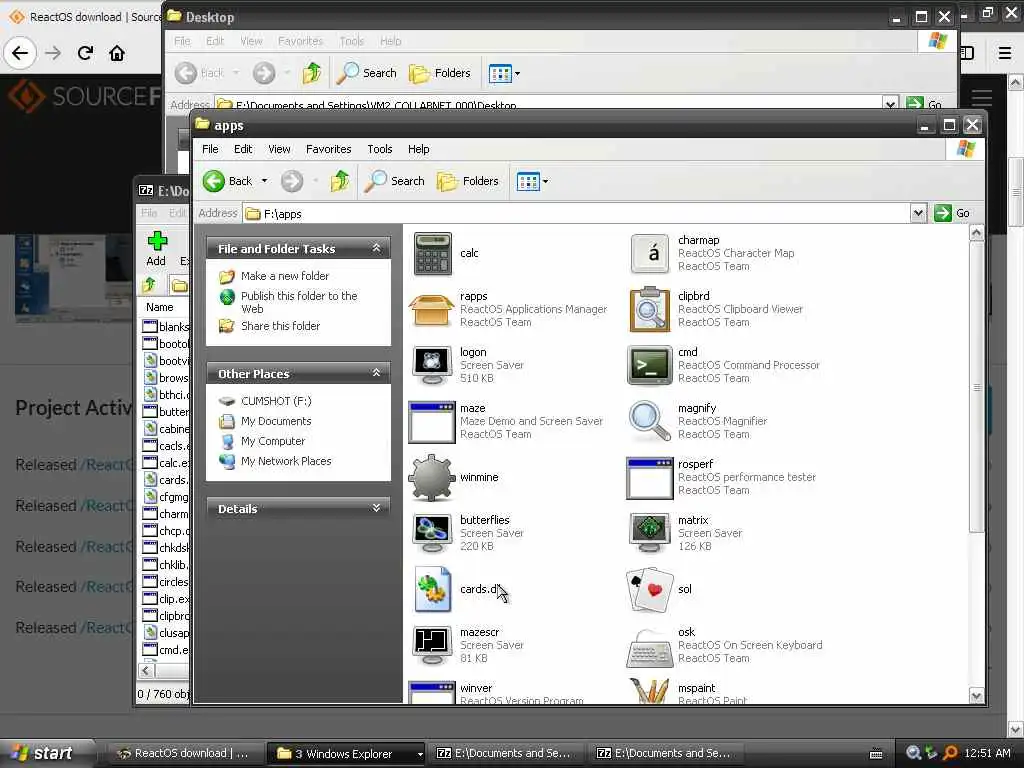The image size is (1024, 768).
Task: Select the butterflies screen saver icon
Action: [x=432, y=534]
